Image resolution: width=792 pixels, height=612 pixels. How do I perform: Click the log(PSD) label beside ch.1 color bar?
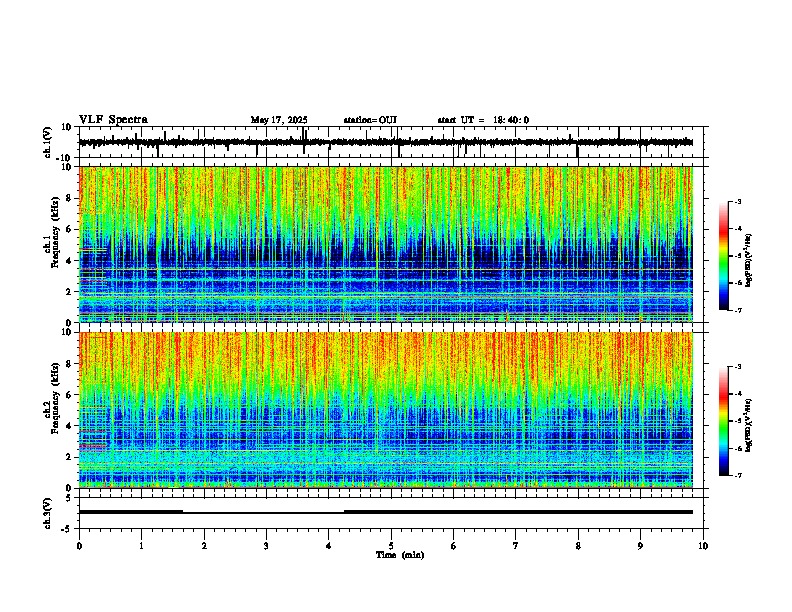[x=748, y=261]
